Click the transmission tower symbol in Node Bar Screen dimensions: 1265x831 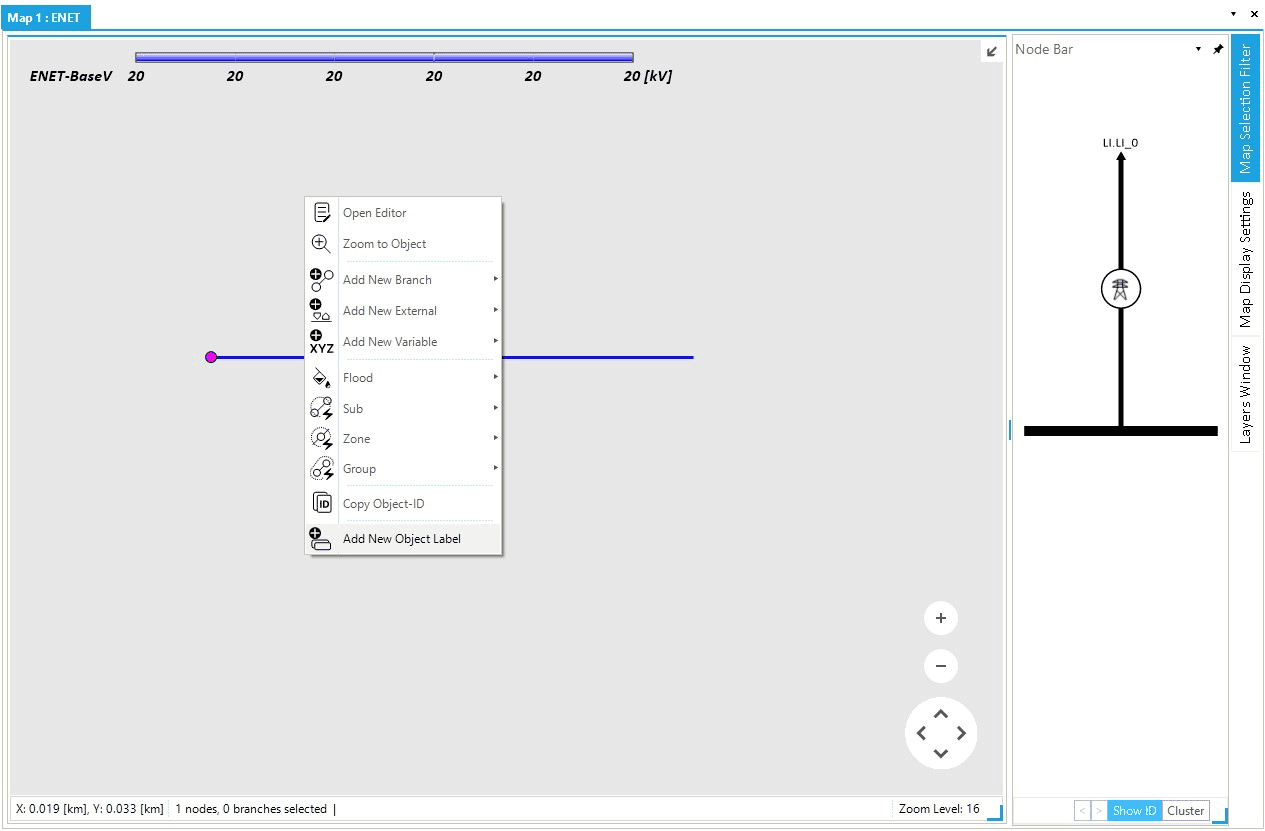[x=1120, y=290]
